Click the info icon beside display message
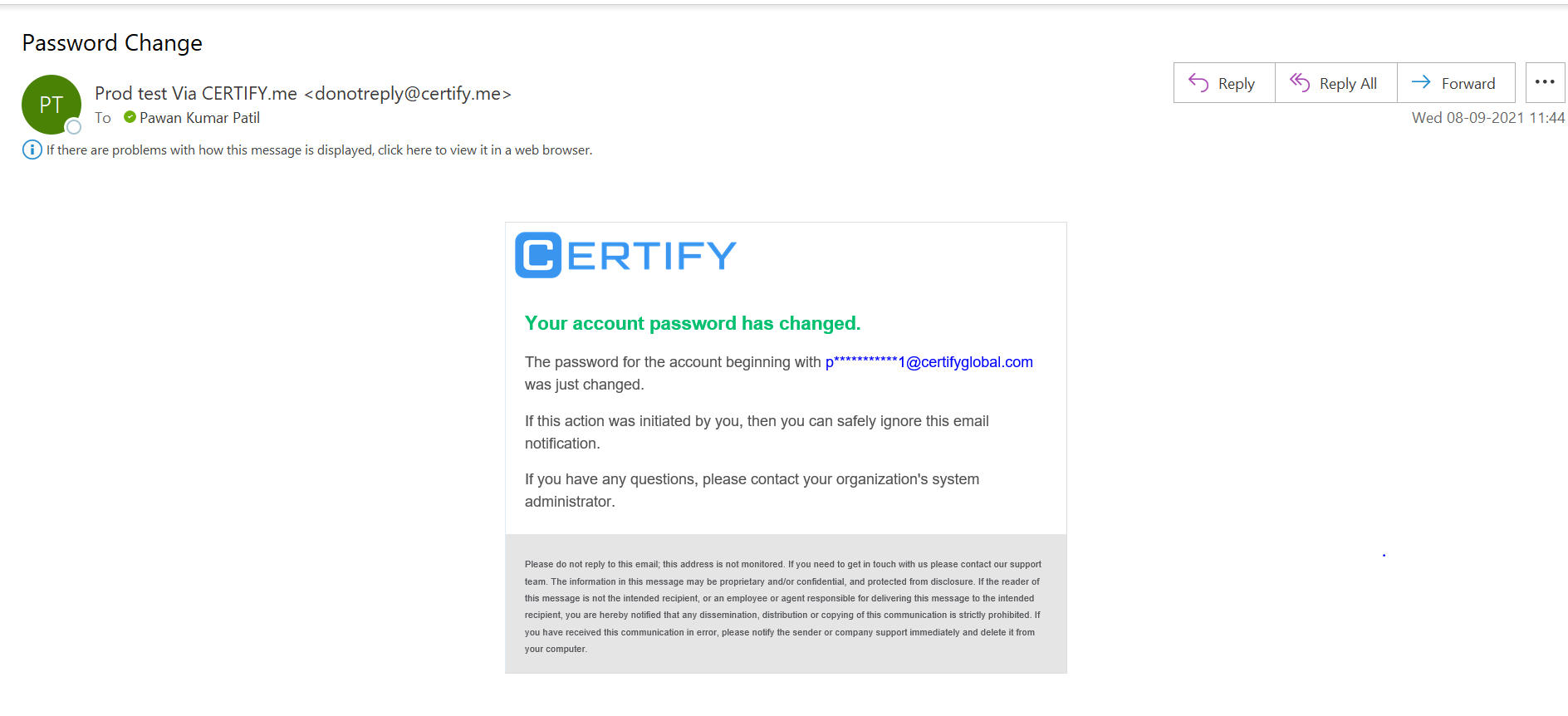 pyautogui.click(x=32, y=150)
